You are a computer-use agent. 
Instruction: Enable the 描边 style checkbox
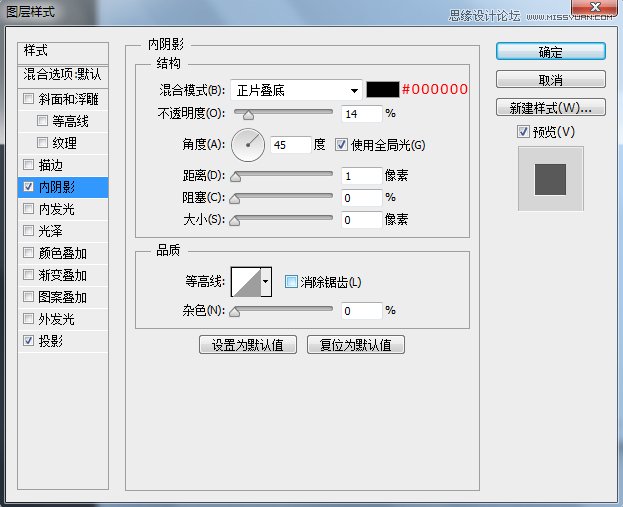click(x=28, y=164)
